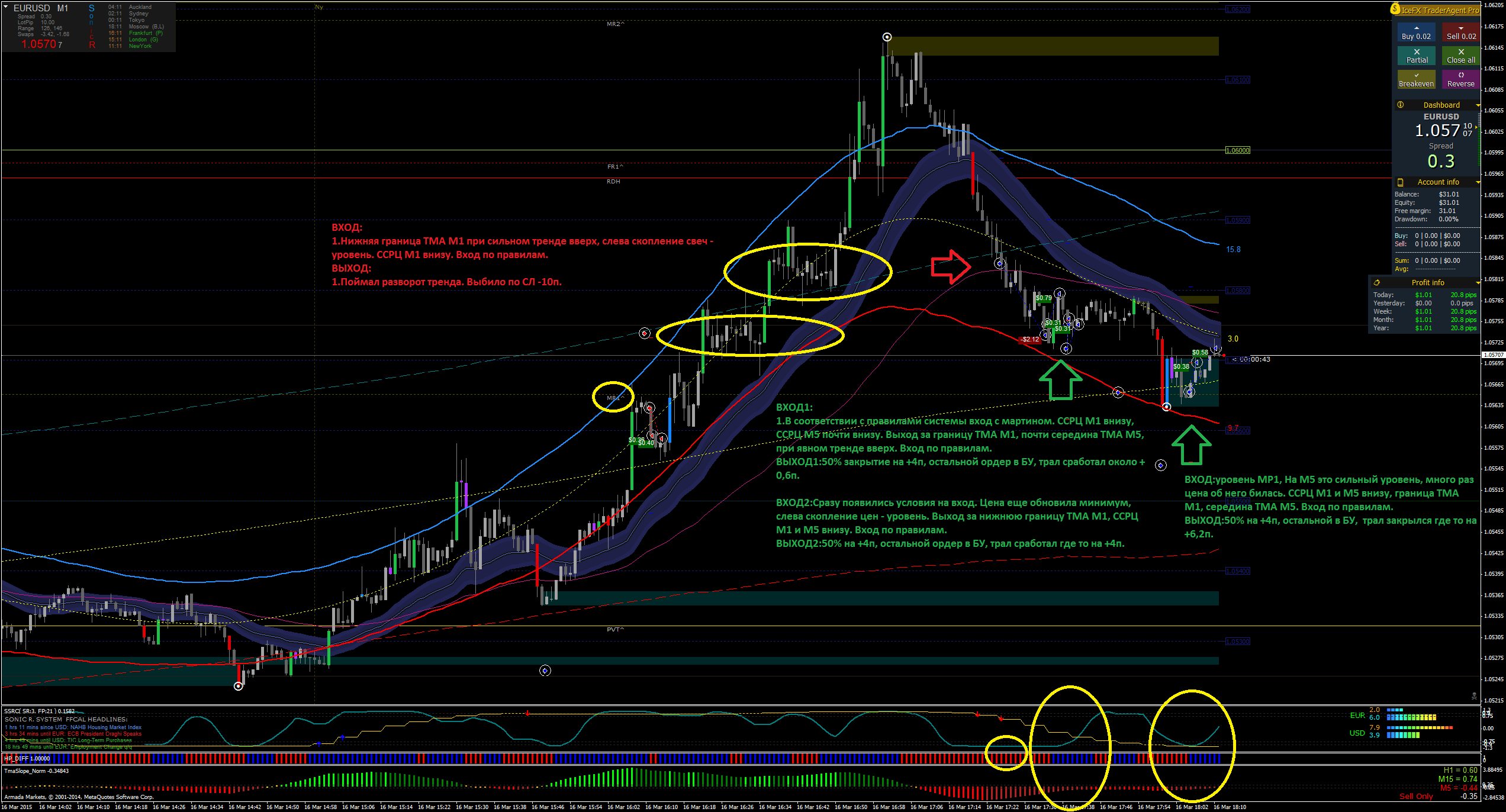The image size is (1506, 812).
Task: Click the NewYork session clock row
Action: [130, 46]
